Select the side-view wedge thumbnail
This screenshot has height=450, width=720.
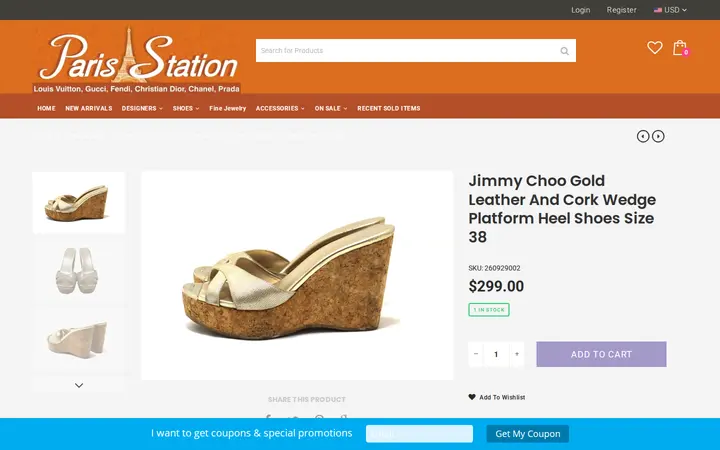[79, 202]
